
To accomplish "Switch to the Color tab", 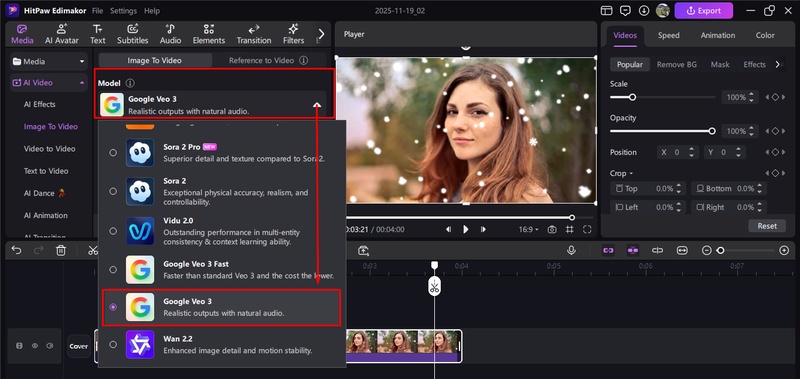I will 765,35.
